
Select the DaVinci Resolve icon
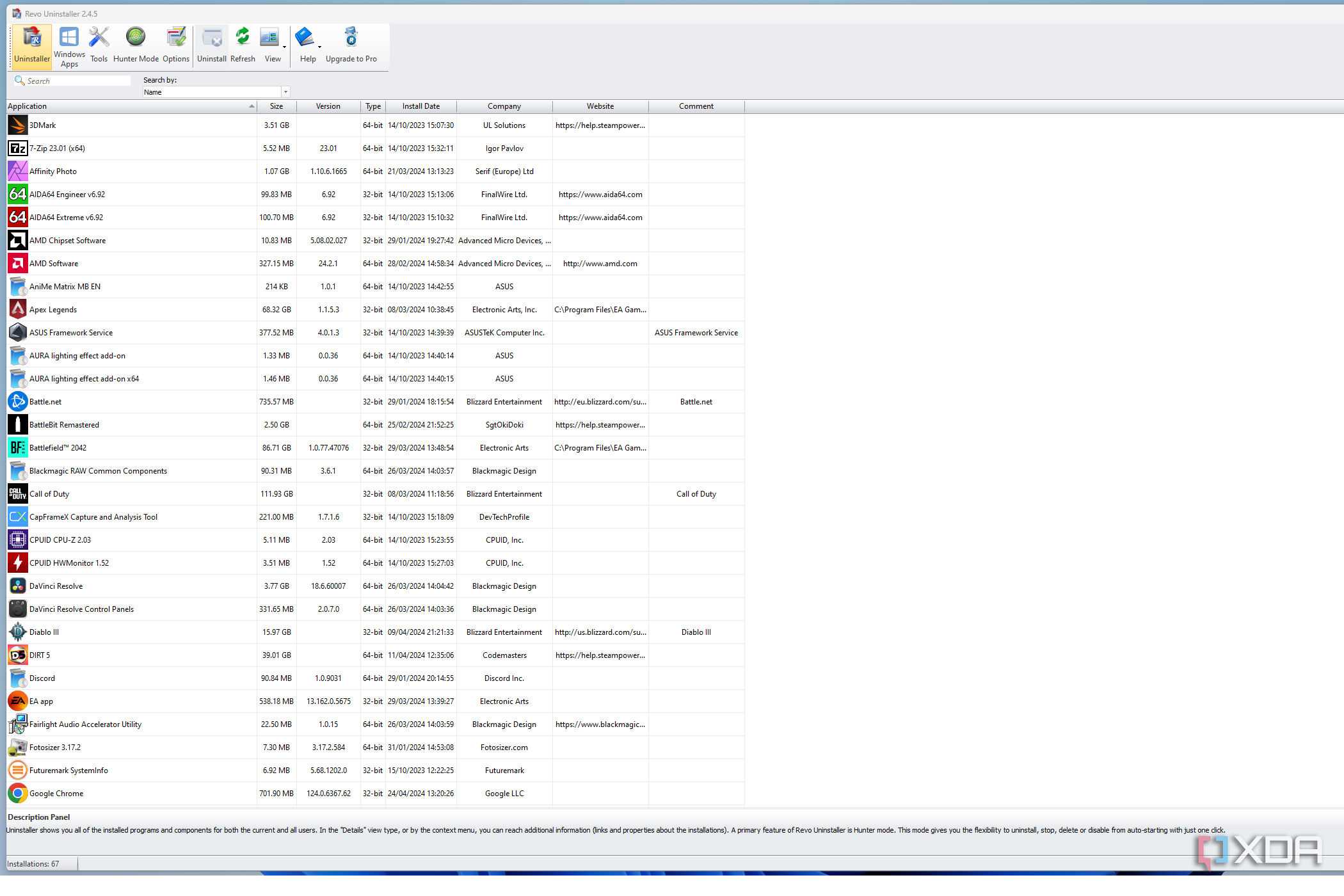(18, 586)
